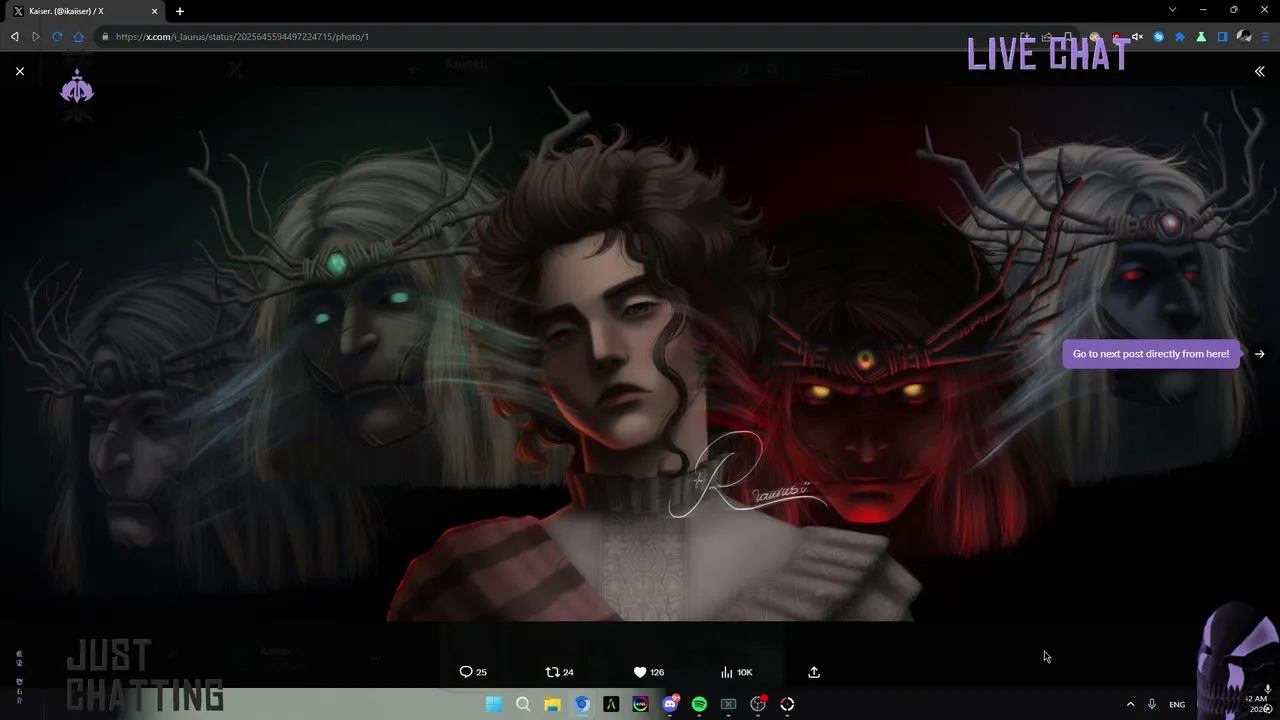Open Spotify from the taskbar
This screenshot has height=720, width=1280.
(699, 704)
